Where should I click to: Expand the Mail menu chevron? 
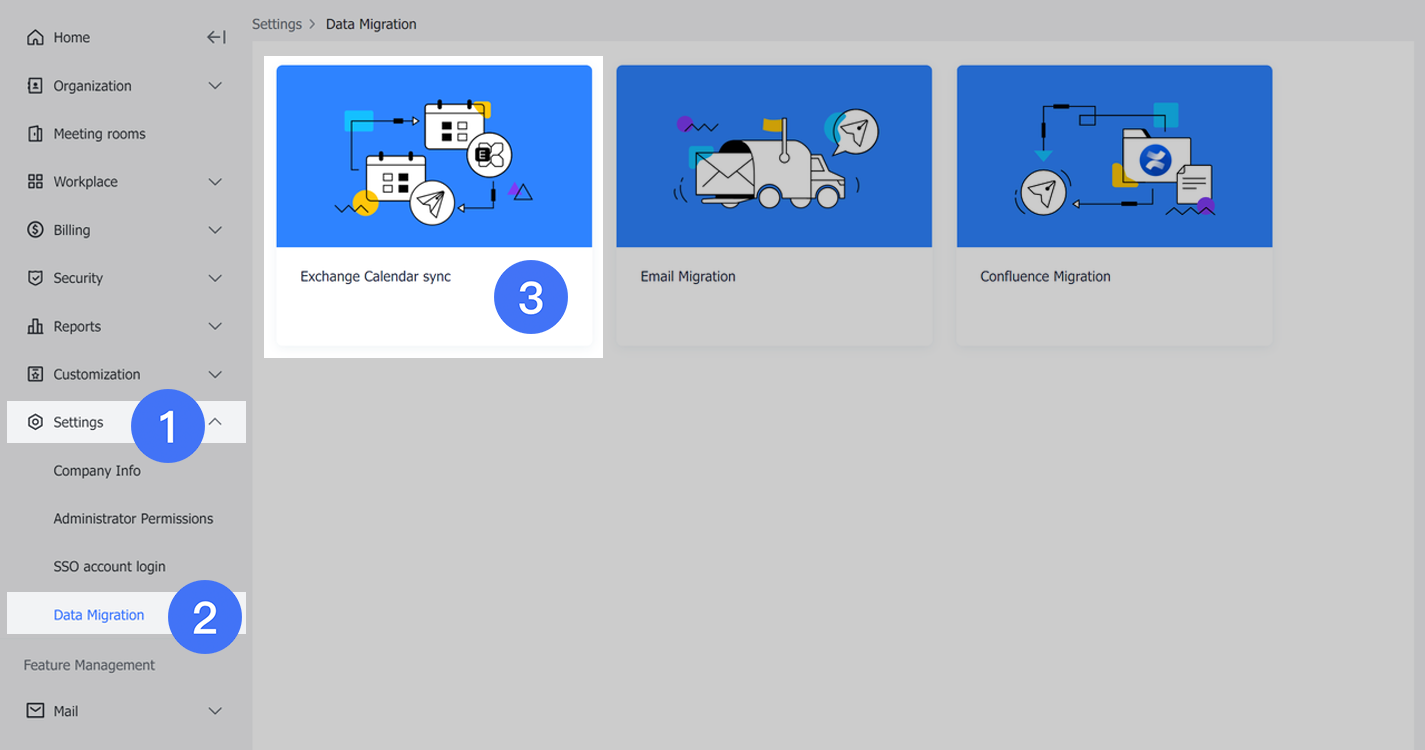215,711
